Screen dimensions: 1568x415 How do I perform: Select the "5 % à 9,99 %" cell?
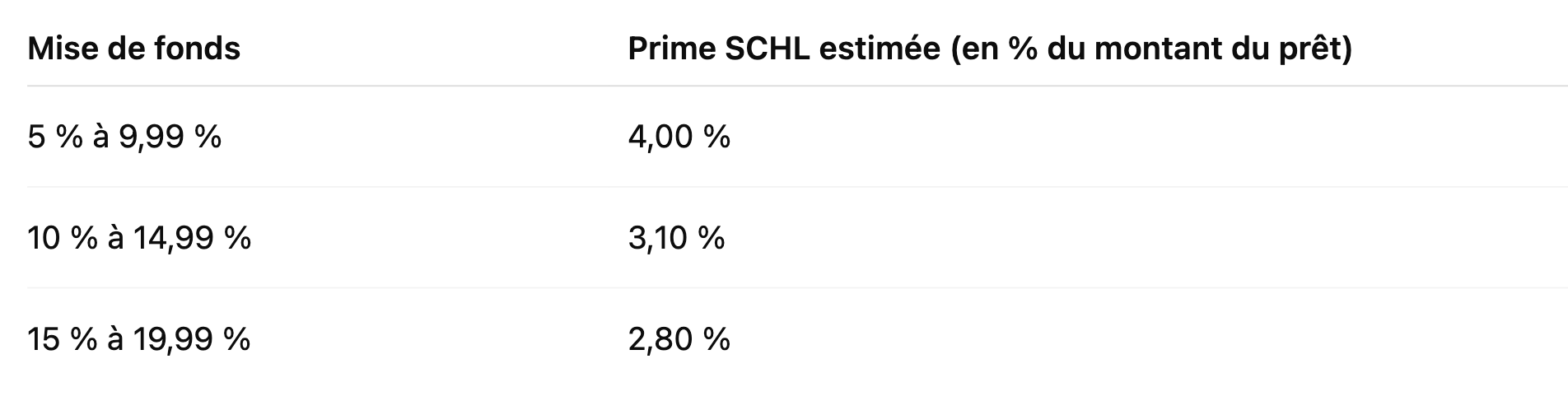(124, 137)
